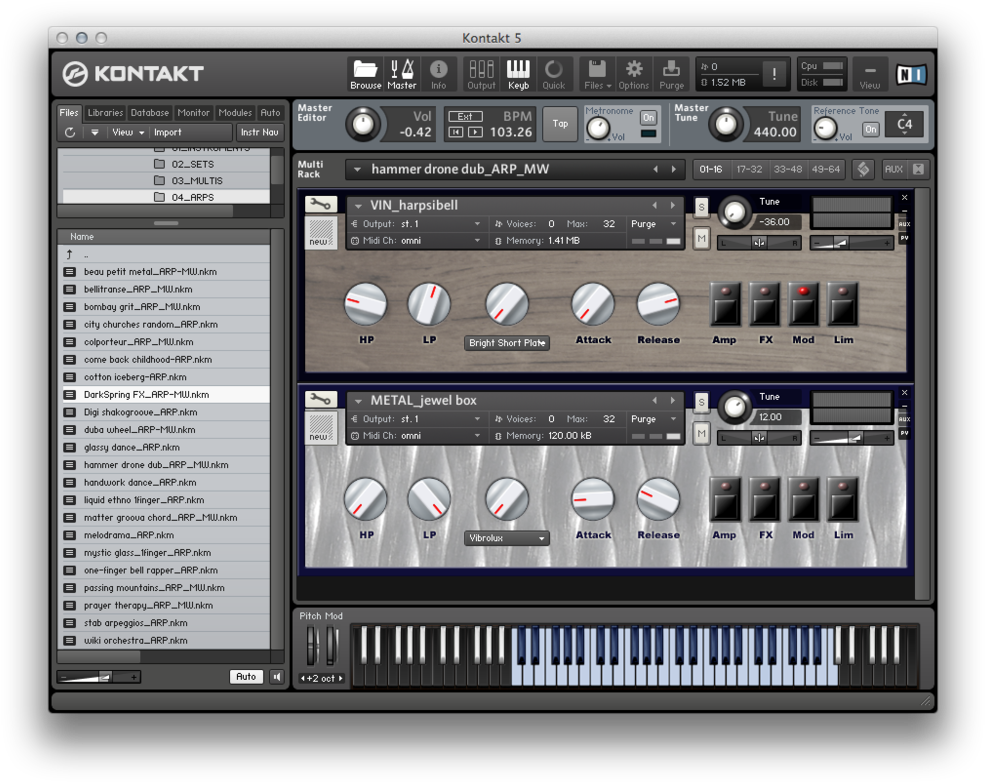Adjust the Master Vol knob
The height and width of the screenshot is (782, 985).
click(x=362, y=124)
